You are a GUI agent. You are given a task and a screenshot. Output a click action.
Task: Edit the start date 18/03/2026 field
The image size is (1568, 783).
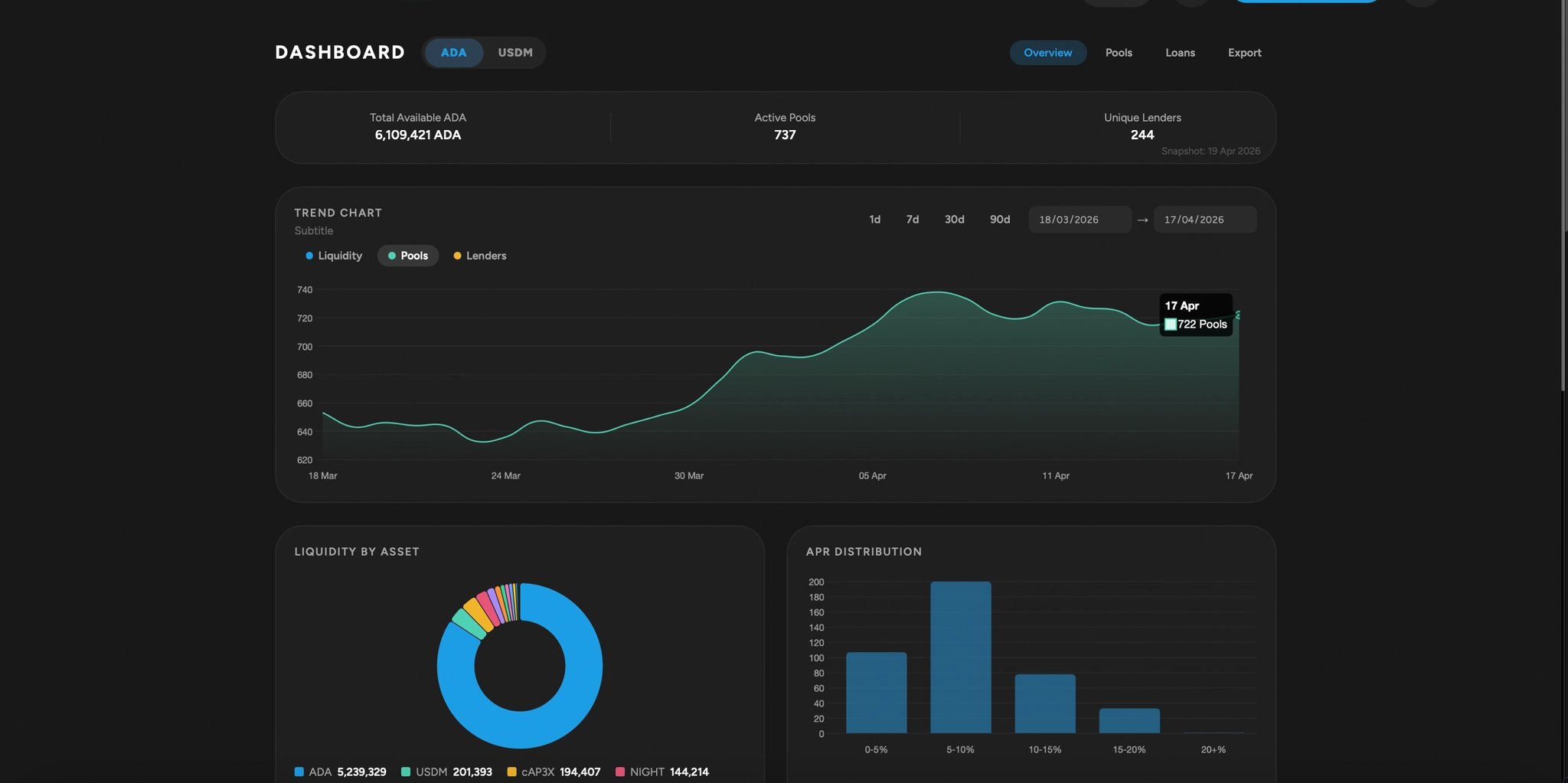[x=1079, y=220]
